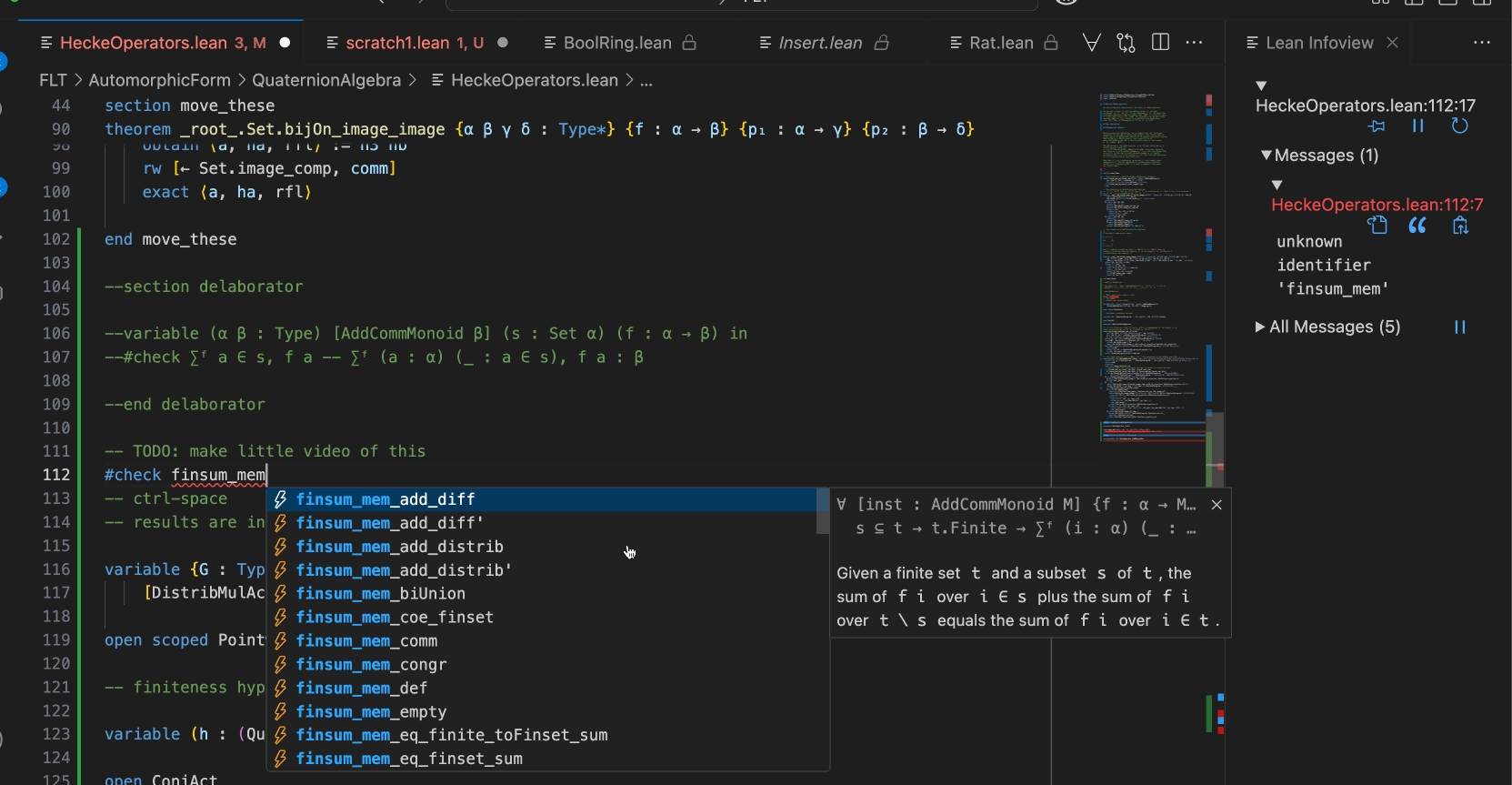Click the QuaternionAlgebra breadcrumb
The width and height of the screenshot is (1512, 785).
325,80
